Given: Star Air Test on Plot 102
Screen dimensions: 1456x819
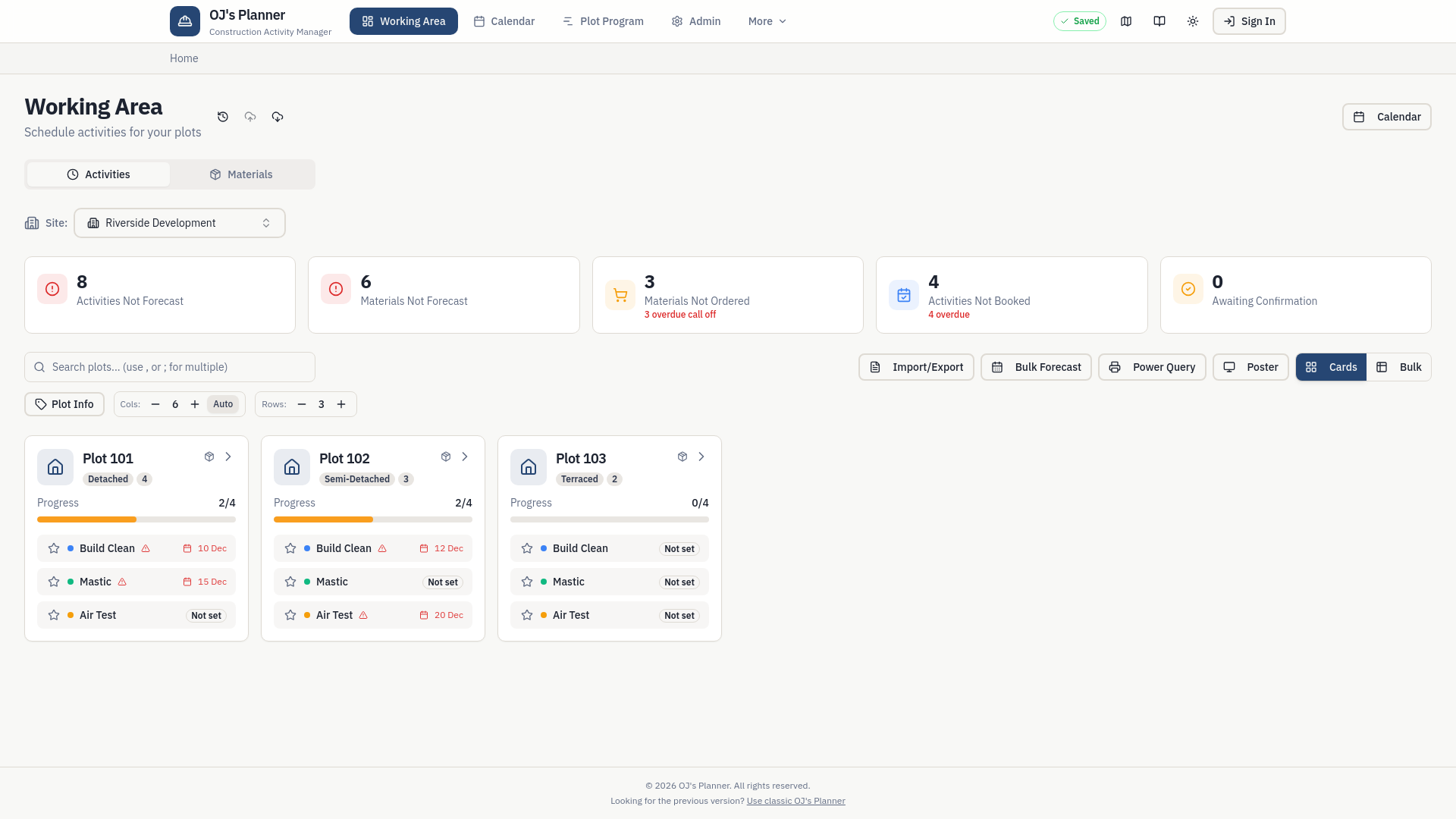Looking at the screenshot, I should (290, 615).
